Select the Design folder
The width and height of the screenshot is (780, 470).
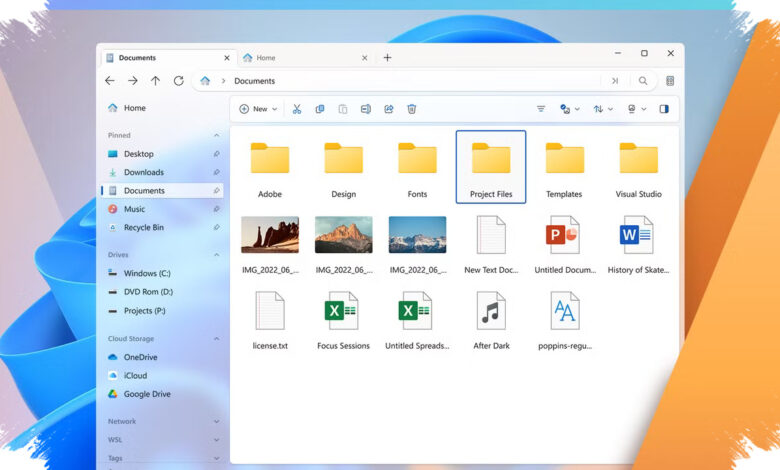pyautogui.click(x=343, y=167)
